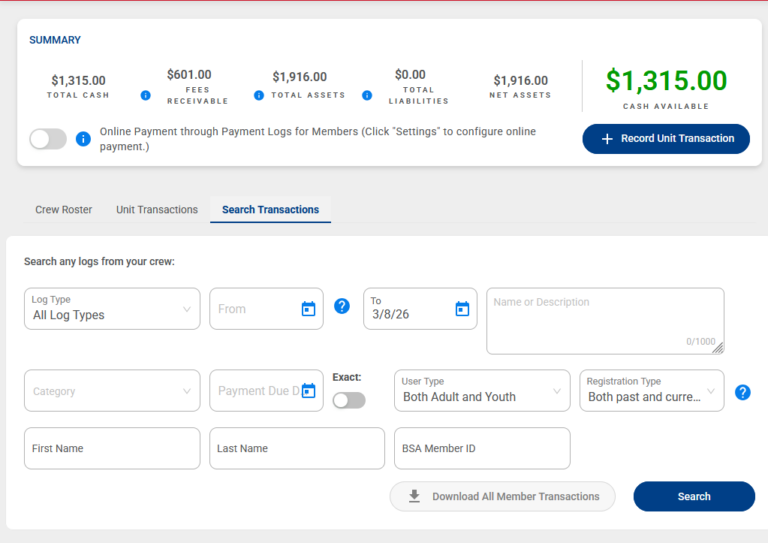Open the Log Type dropdown

click(112, 308)
